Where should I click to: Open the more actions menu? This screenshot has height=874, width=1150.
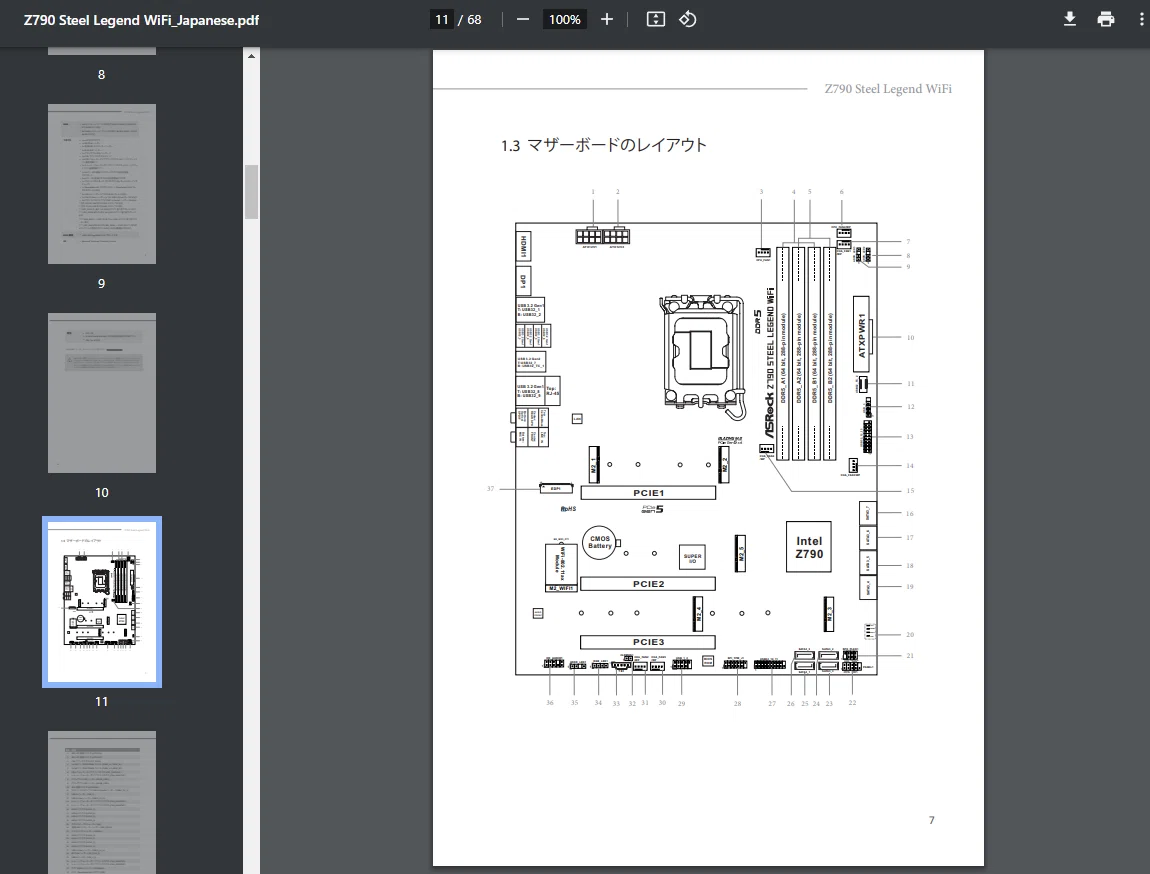point(1141,20)
